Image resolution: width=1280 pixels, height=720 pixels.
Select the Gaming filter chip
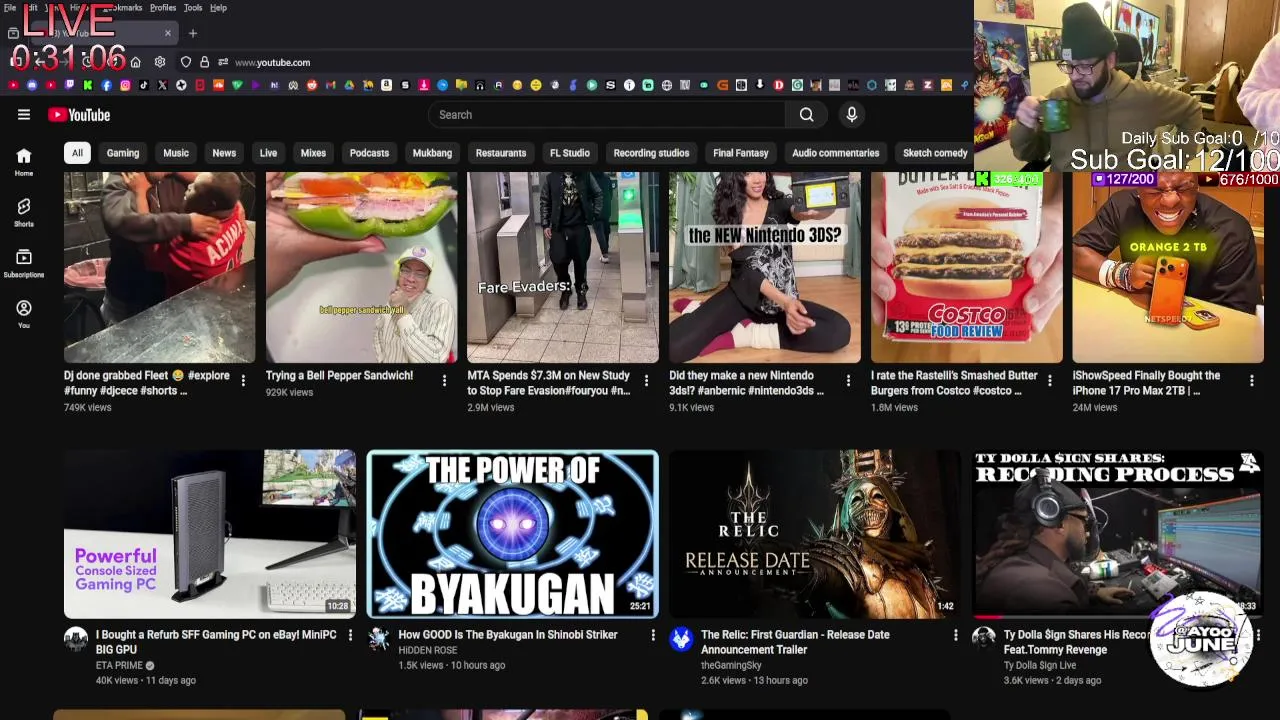[123, 153]
